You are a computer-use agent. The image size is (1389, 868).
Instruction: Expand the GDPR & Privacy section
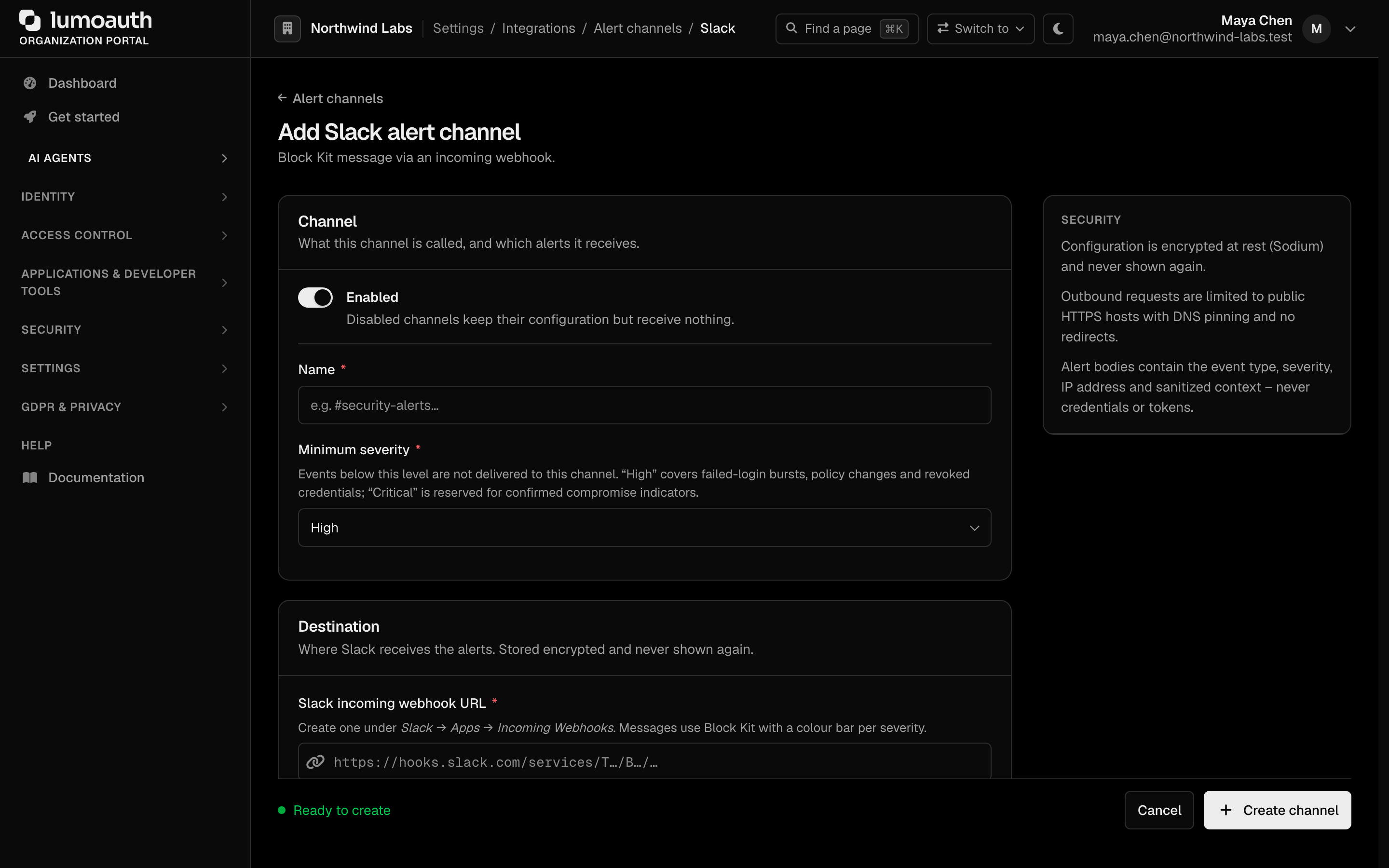(124, 407)
